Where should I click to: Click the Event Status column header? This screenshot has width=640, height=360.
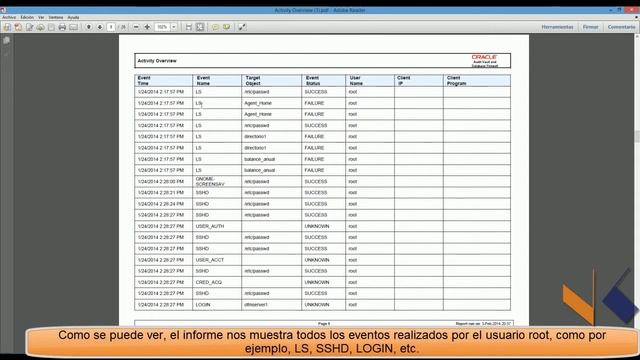[x=323, y=80]
